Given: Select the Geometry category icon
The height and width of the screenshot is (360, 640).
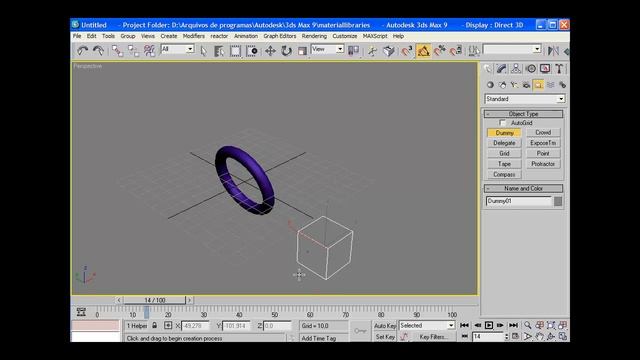Looking at the screenshot, I should pos(490,85).
